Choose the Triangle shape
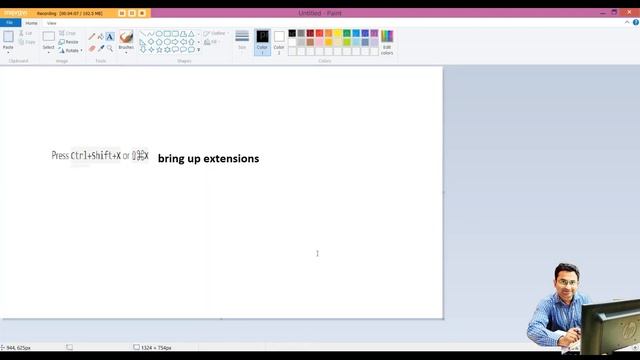This screenshot has width=640, height=360. (191, 34)
